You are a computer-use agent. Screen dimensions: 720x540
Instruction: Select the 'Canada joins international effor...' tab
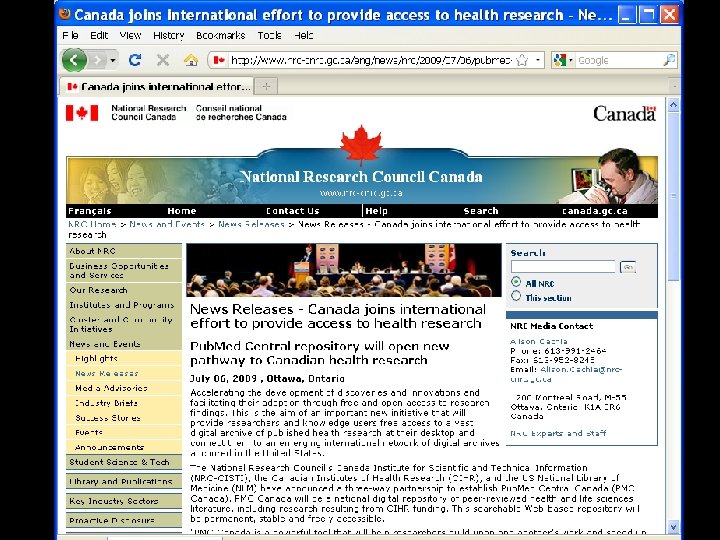click(x=157, y=86)
